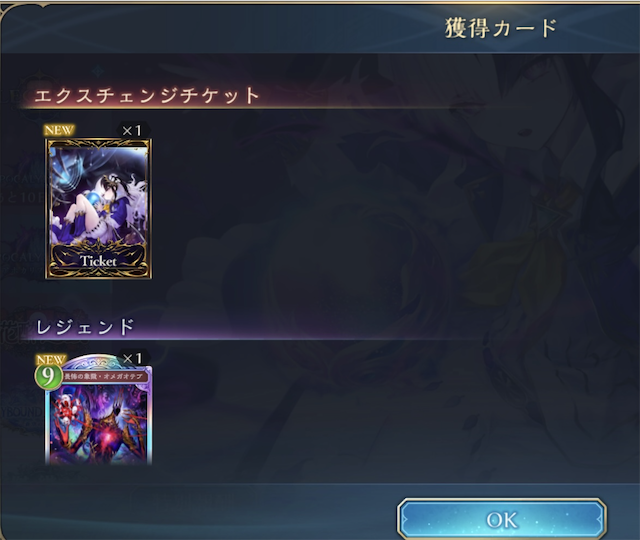Click the gold divider line under エクスチェンジチケット
Viewport: 640px width, 540px height.
(245, 108)
